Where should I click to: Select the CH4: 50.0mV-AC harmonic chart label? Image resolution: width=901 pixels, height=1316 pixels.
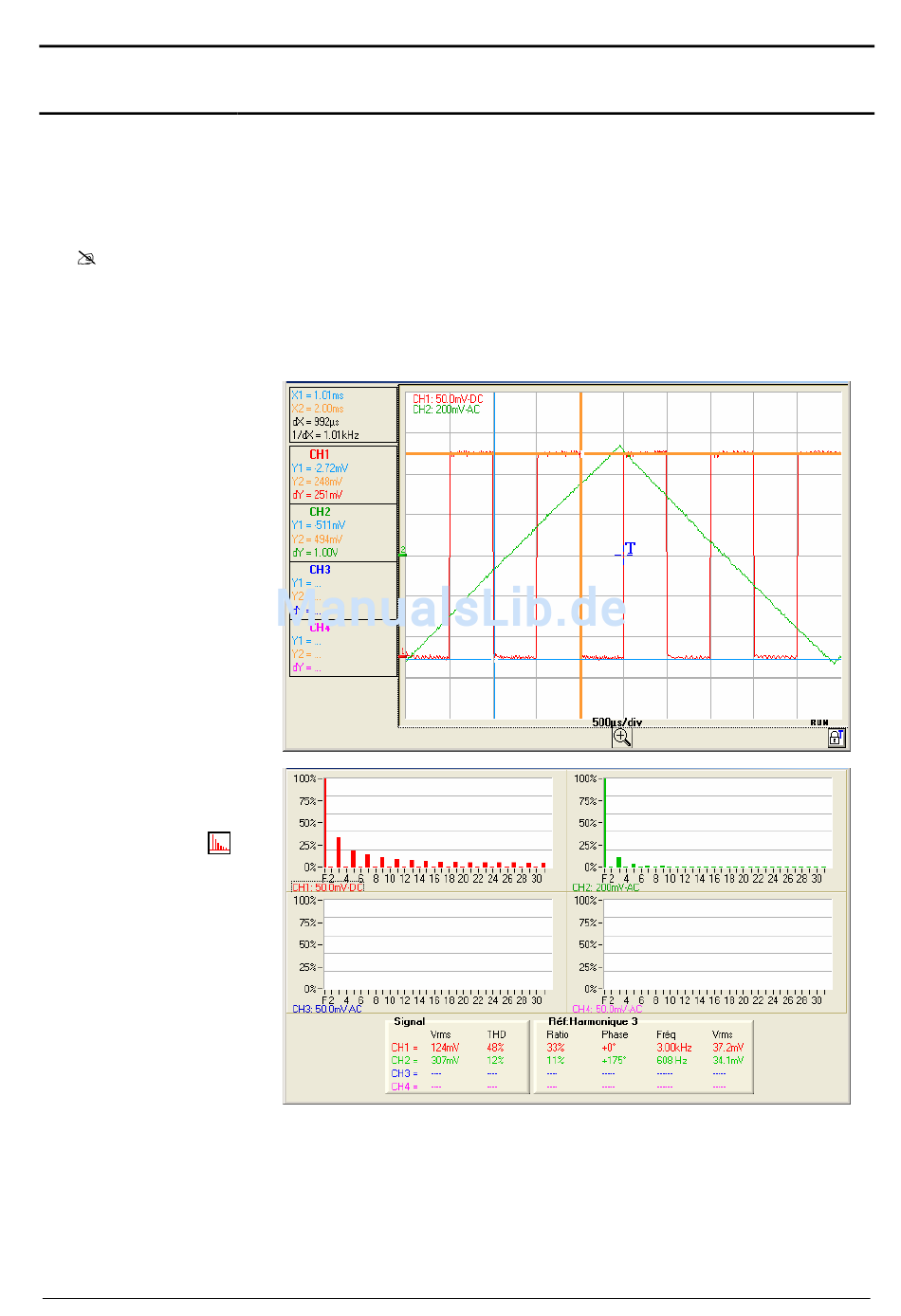[x=607, y=1009]
